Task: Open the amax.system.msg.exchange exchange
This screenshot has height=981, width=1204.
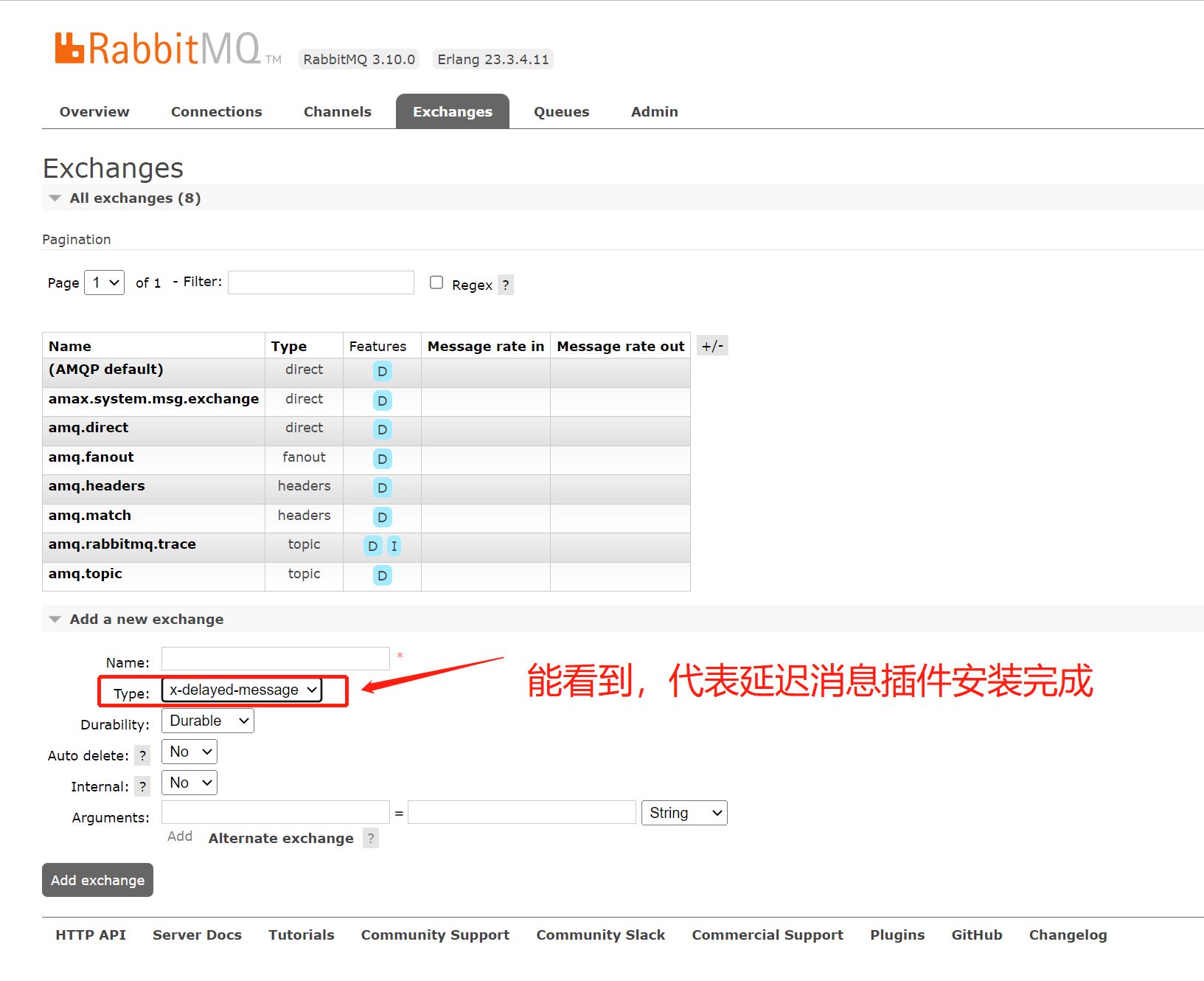Action: tap(153, 399)
